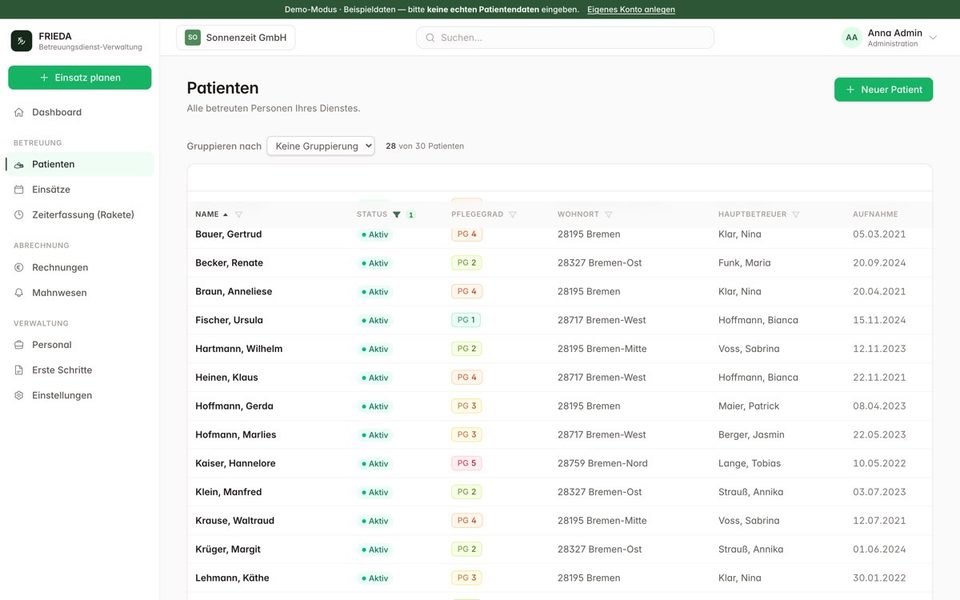Open the Dashboard house icon
960x600 pixels.
(x=19, y=112)
